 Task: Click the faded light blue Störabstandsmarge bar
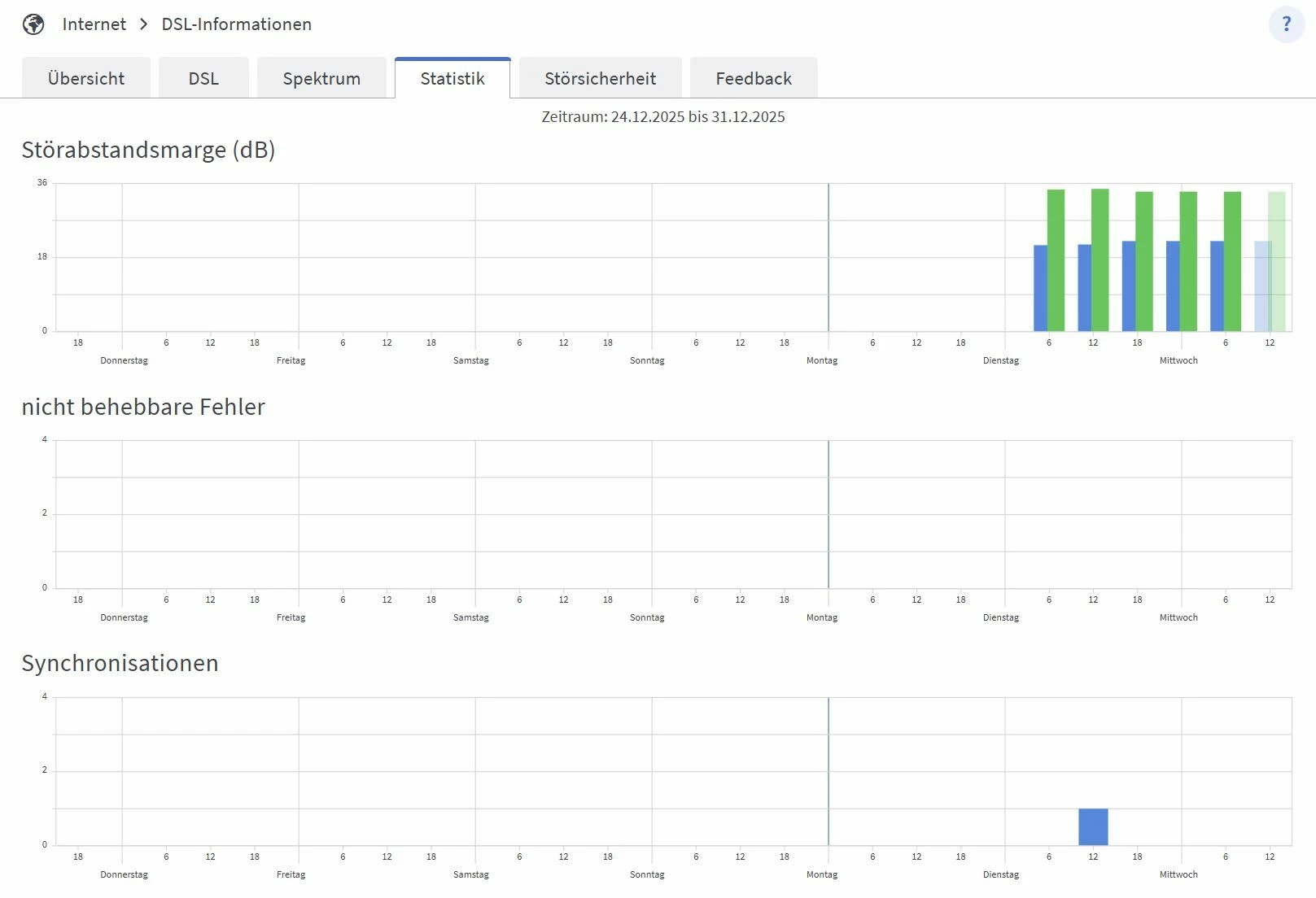(1261, 286)
